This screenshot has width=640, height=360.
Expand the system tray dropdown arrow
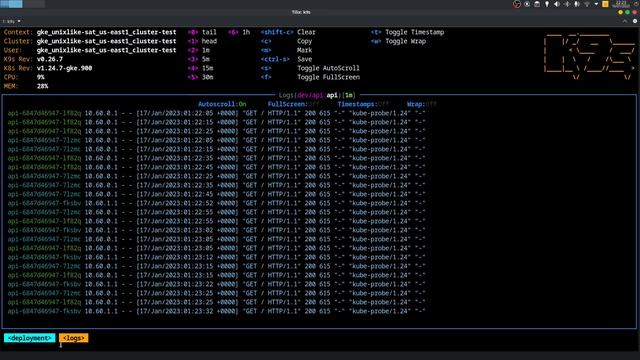[596, 4]
